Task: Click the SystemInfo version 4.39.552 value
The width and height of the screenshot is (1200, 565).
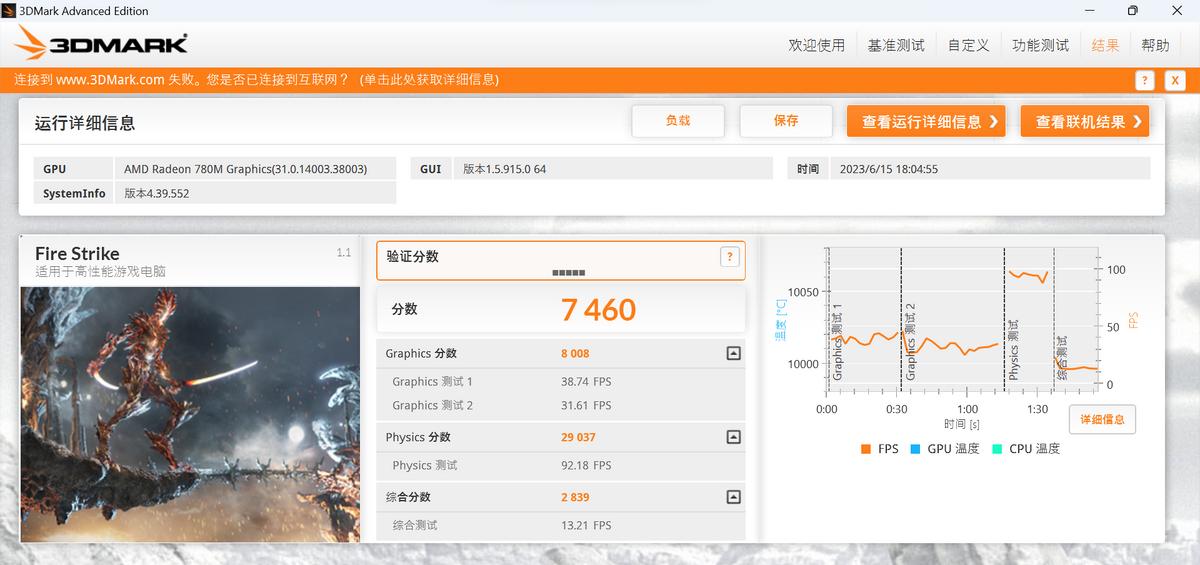Action: 157,193
